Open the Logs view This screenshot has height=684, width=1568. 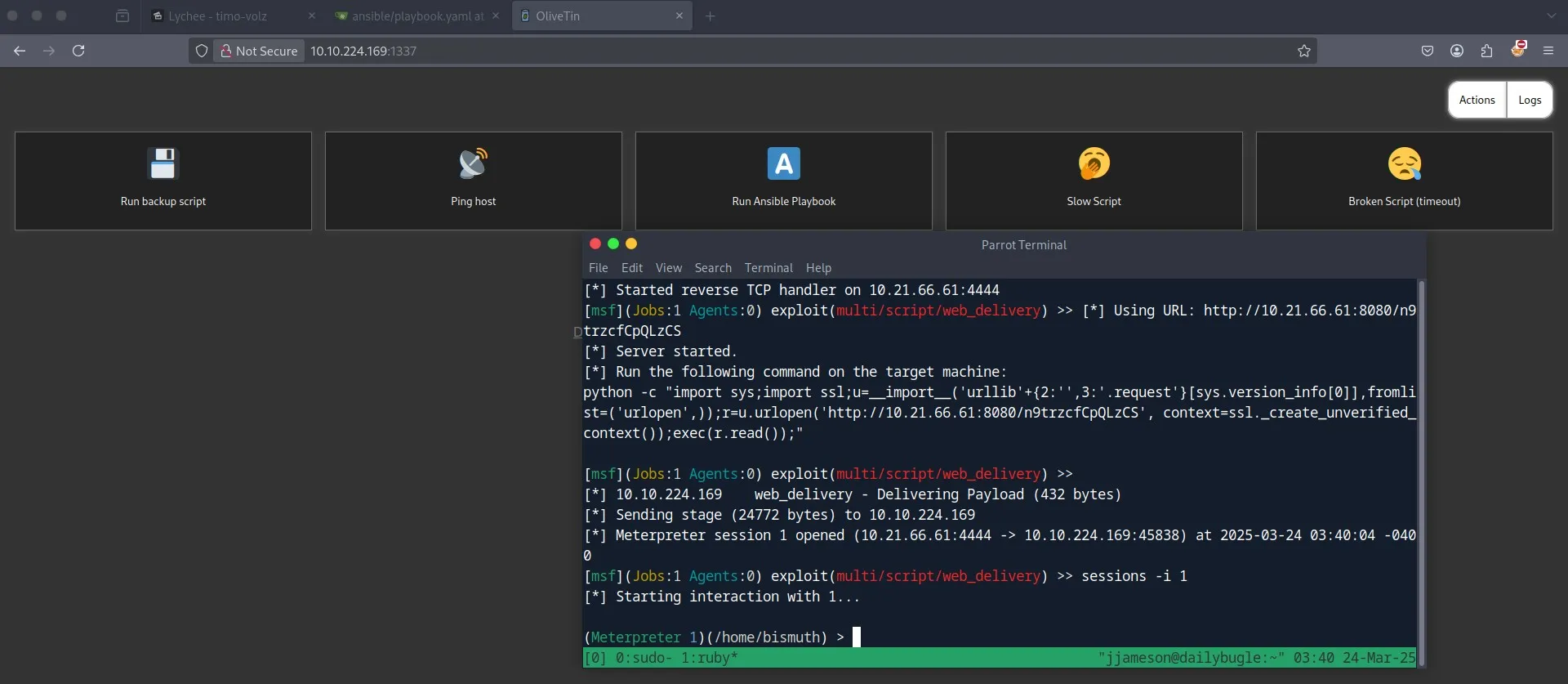point(1530,100)
